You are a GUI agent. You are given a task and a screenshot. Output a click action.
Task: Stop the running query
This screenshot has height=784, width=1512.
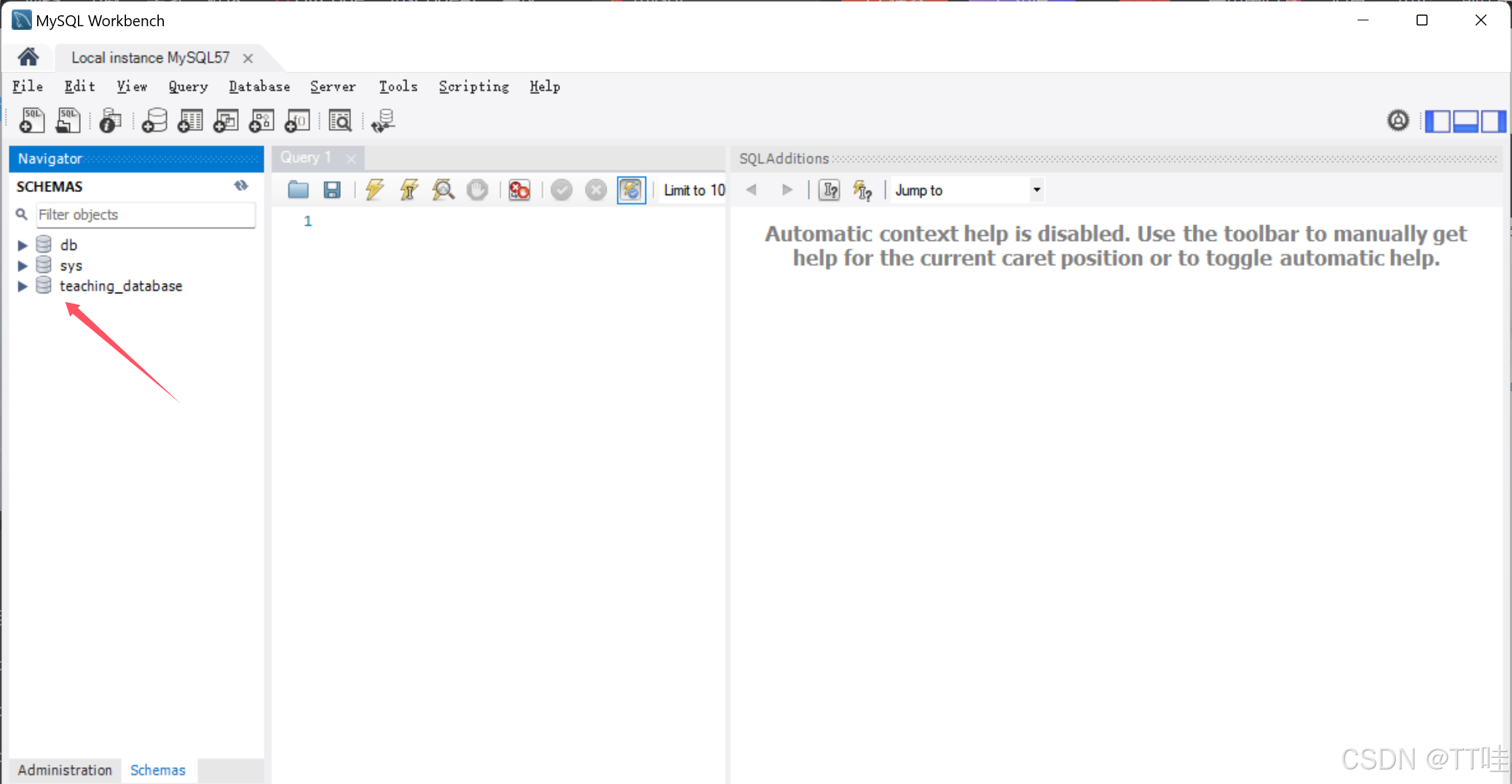click(477, 190)
